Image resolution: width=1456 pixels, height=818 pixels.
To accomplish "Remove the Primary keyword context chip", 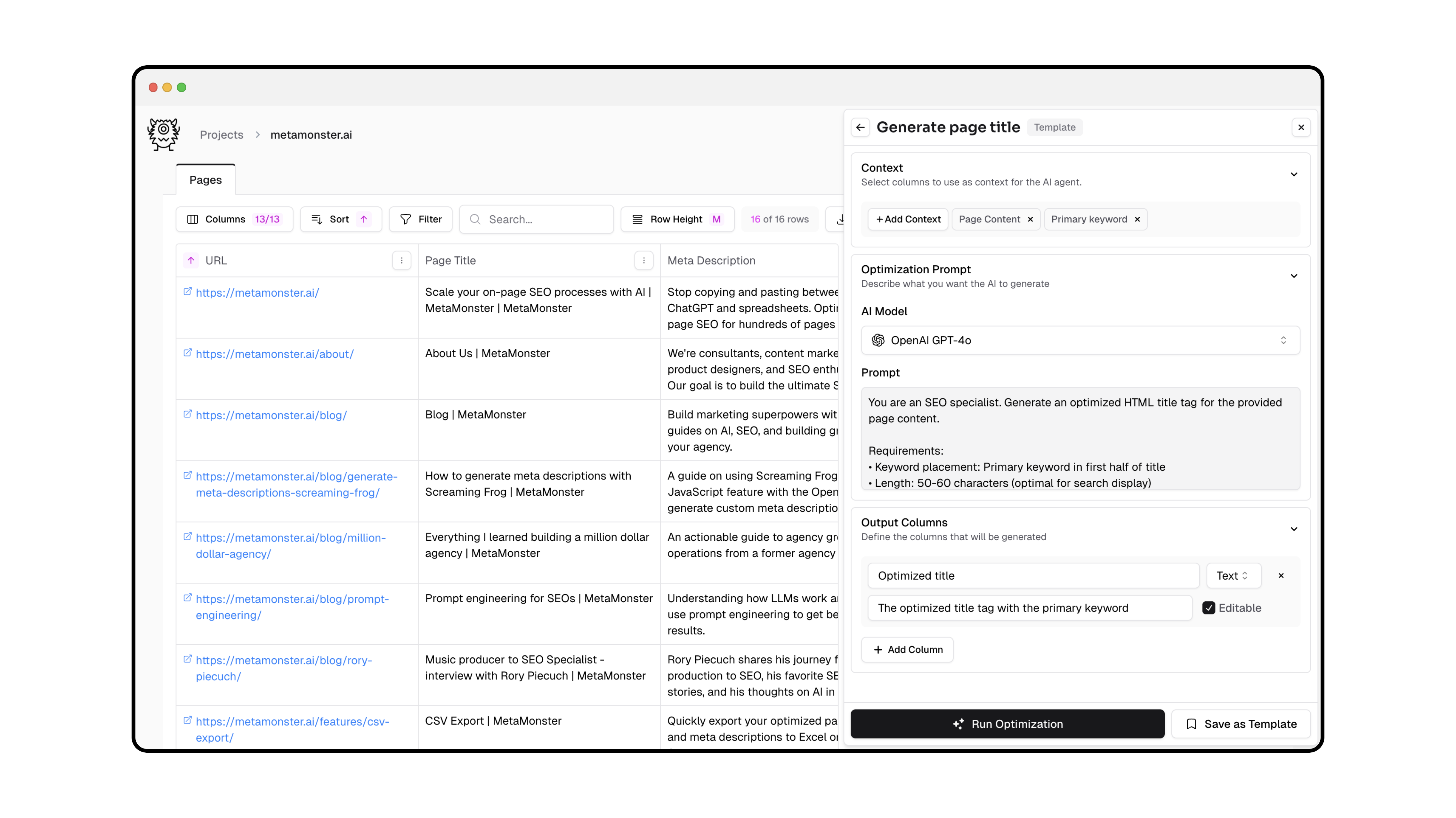I will [1137, 219].
